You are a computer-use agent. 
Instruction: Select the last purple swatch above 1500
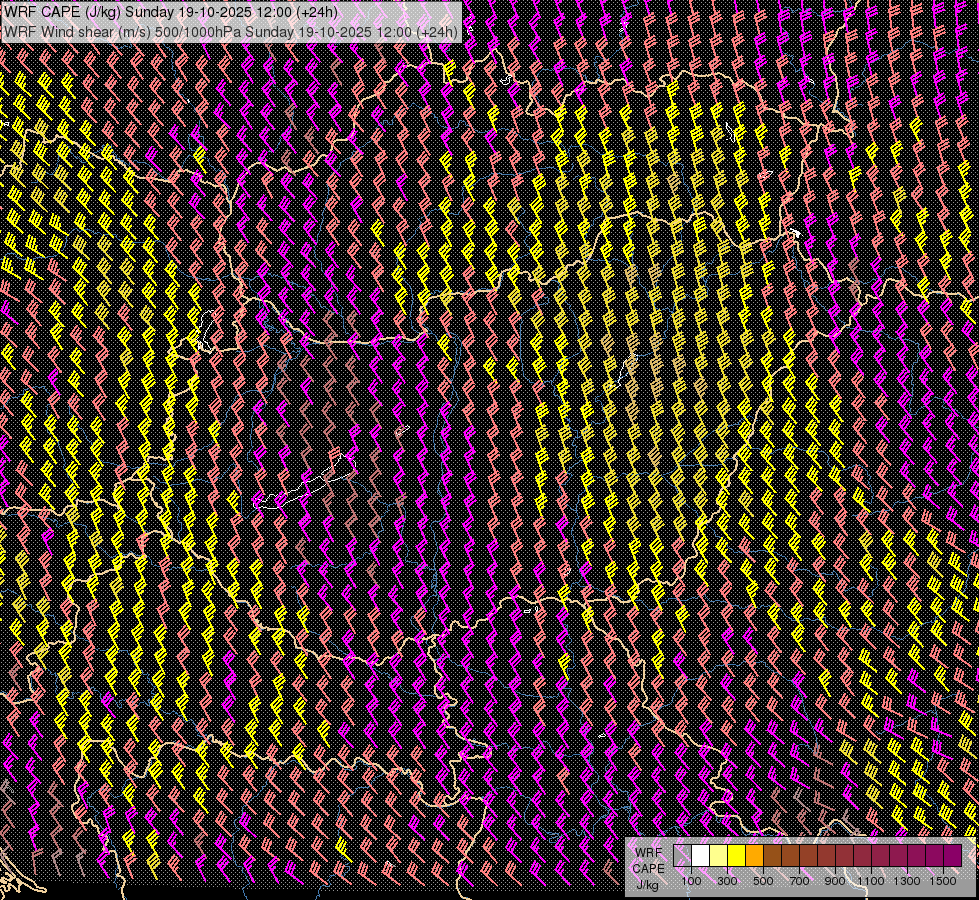(x=952, y=855)
